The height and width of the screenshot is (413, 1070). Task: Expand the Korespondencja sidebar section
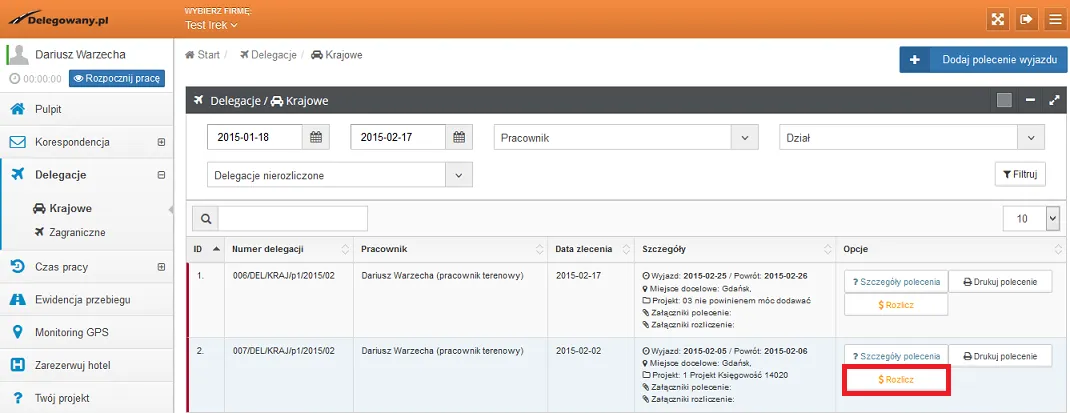(x=161, y=142)
